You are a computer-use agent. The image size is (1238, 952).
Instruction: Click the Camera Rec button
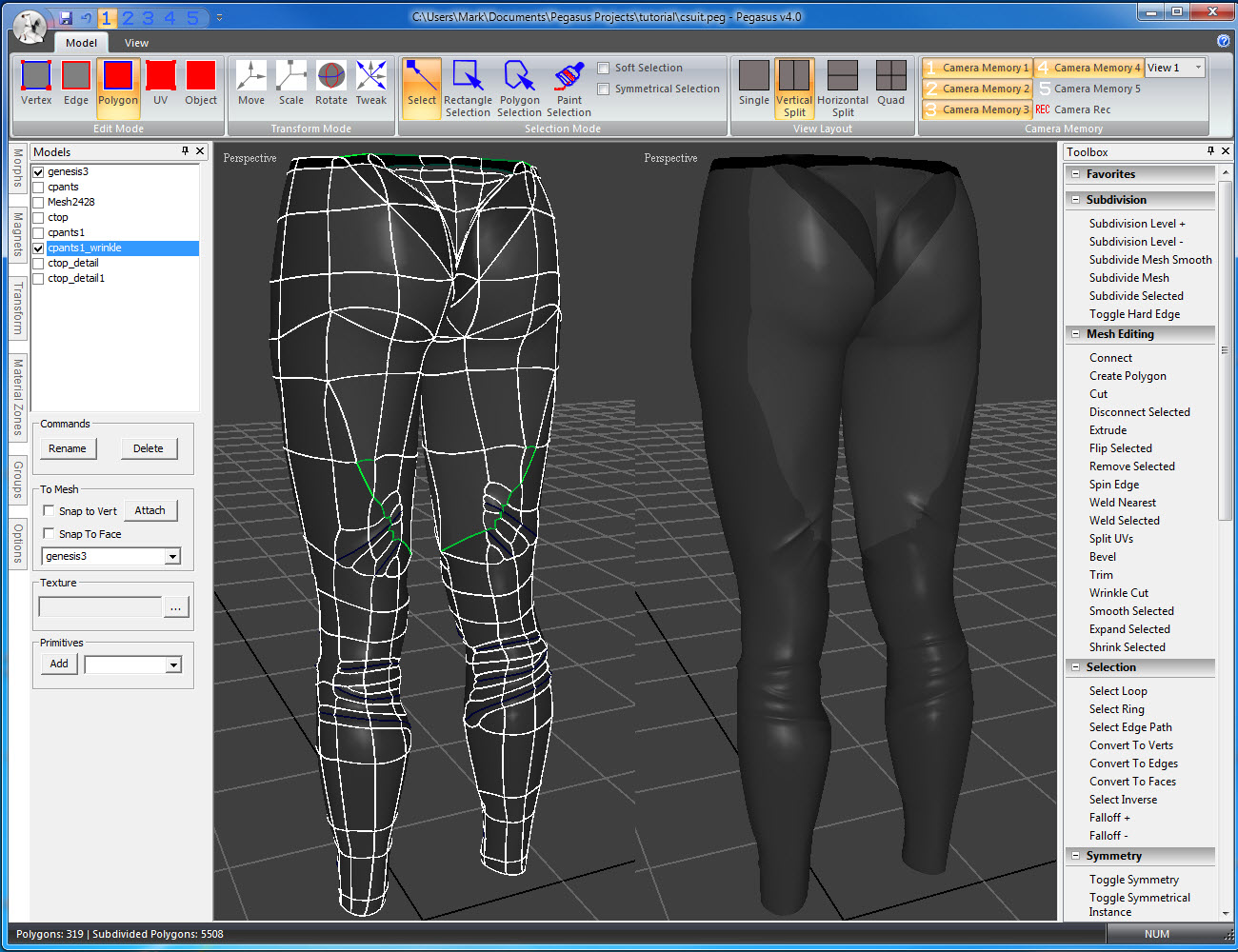[1074, 109]
